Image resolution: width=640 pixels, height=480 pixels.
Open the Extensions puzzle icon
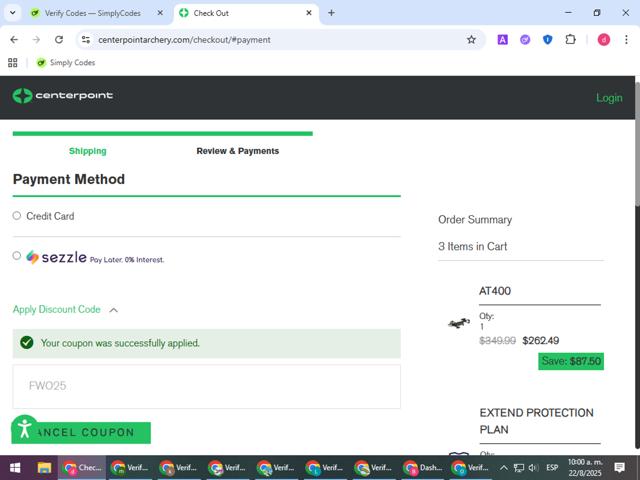(x=570, y=40)
